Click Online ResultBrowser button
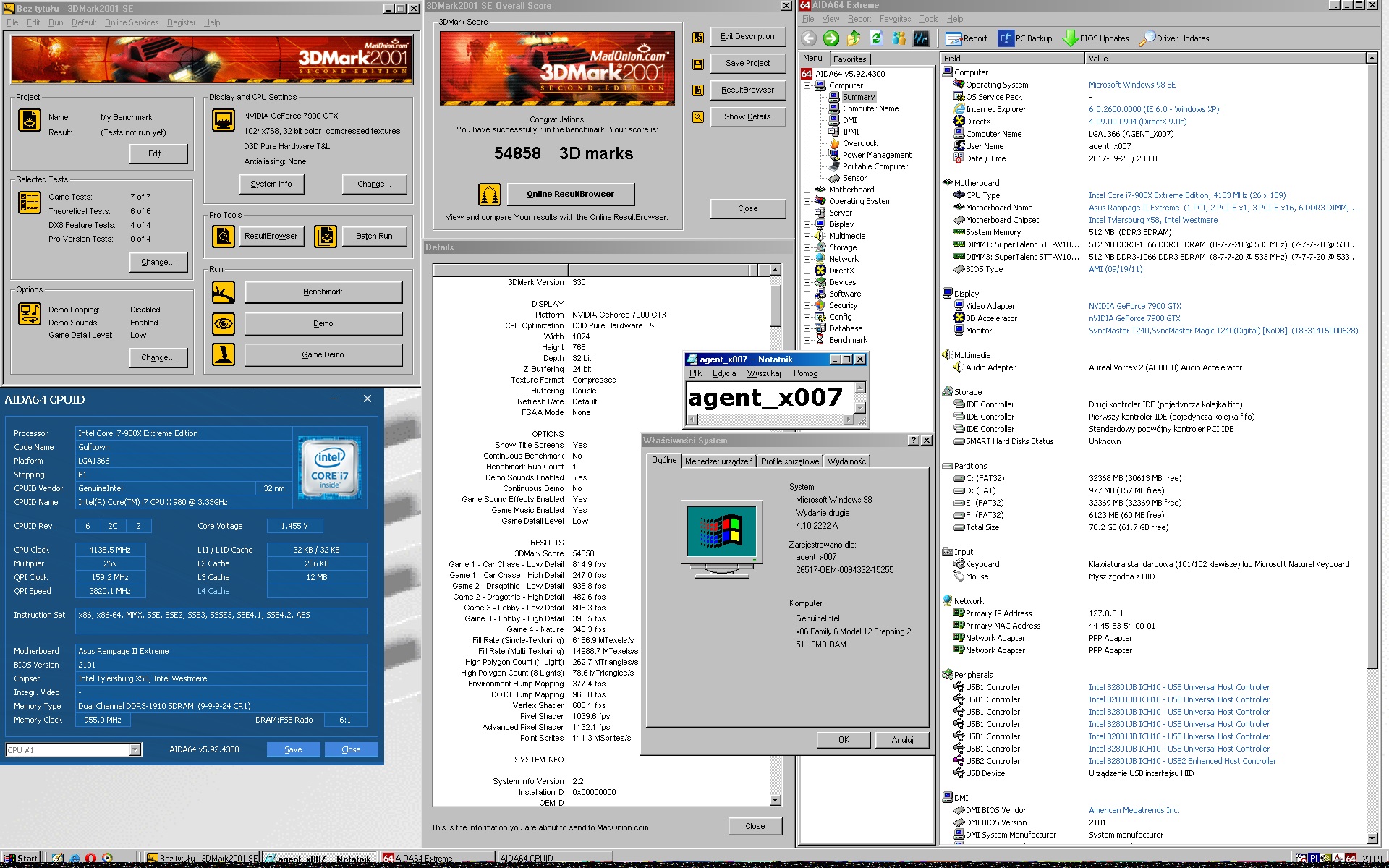The width and height of the screenshot is (1389, 868). tap(570, 195)
